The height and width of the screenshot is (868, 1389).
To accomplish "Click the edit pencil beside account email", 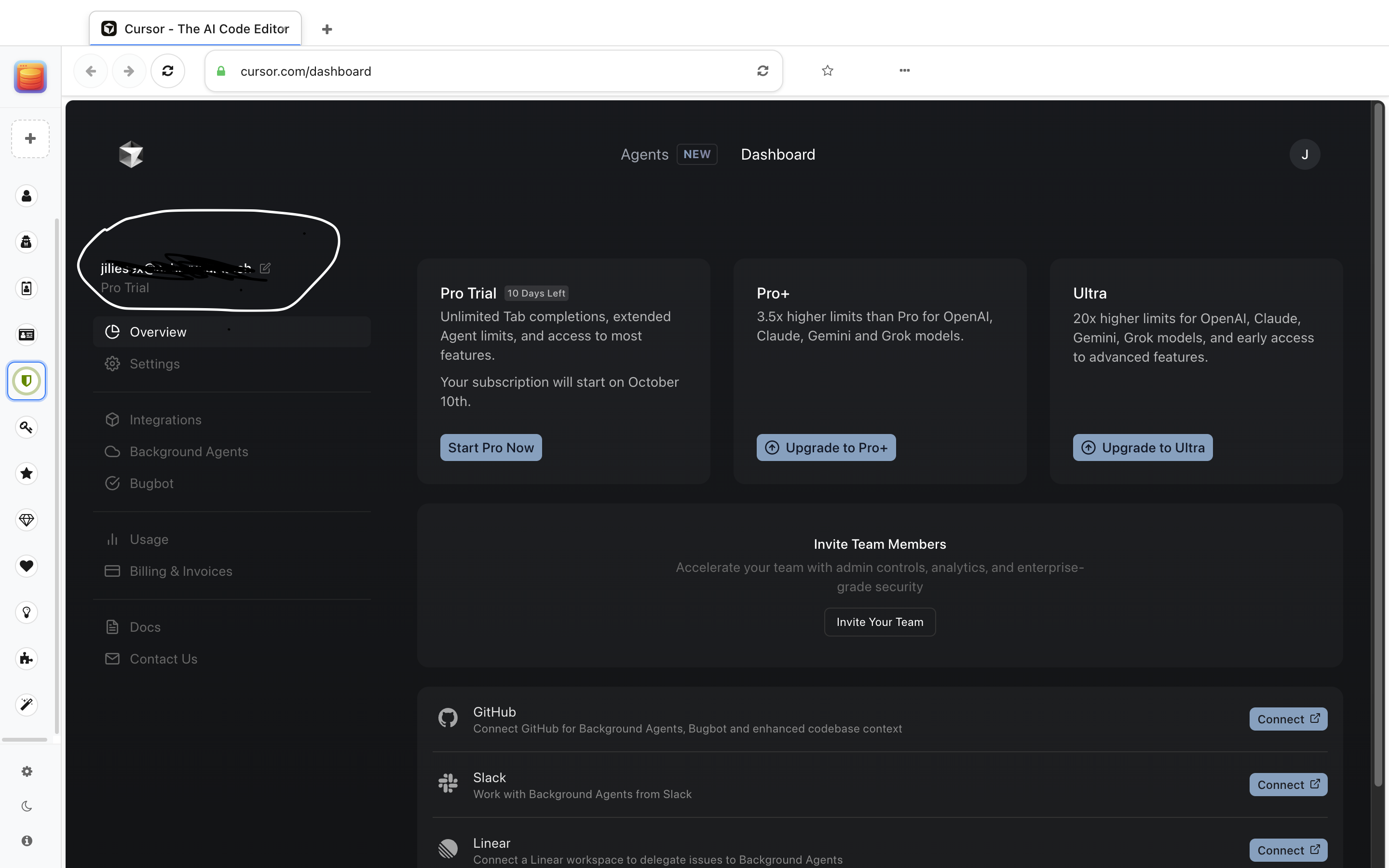I will tap(265, 268).
